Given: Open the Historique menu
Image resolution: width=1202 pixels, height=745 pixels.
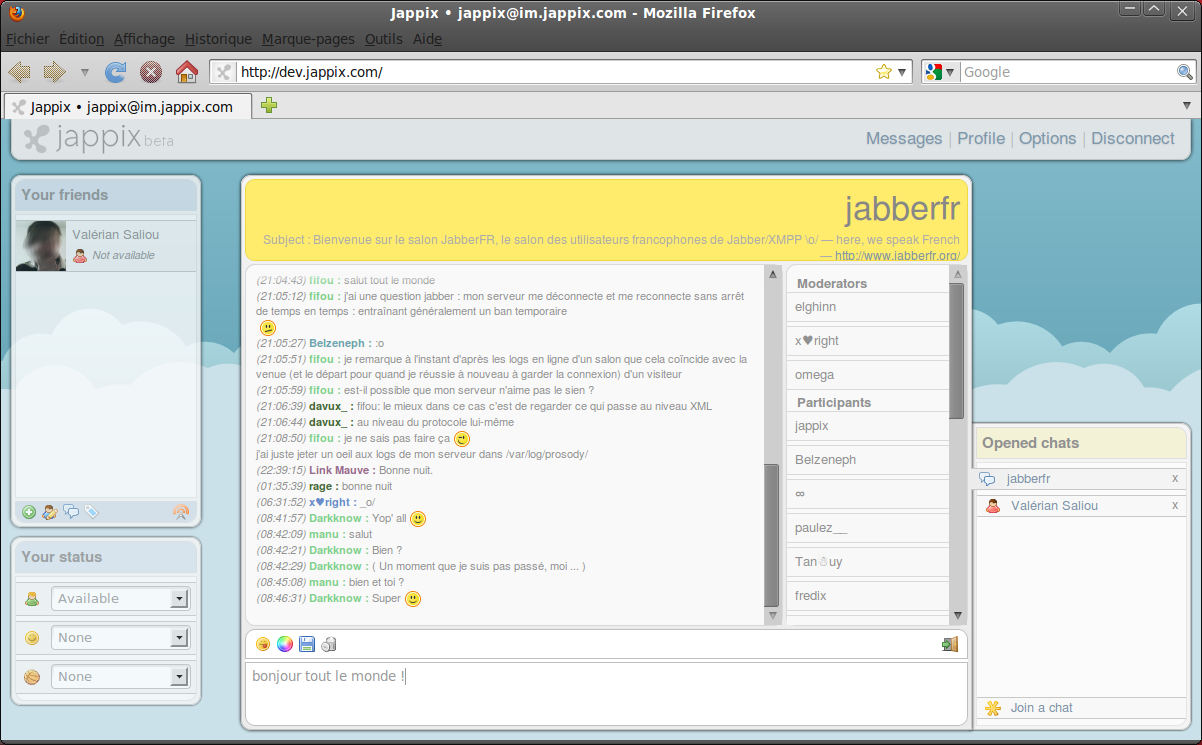Looking at the screenshot, I should click(218, 39).
